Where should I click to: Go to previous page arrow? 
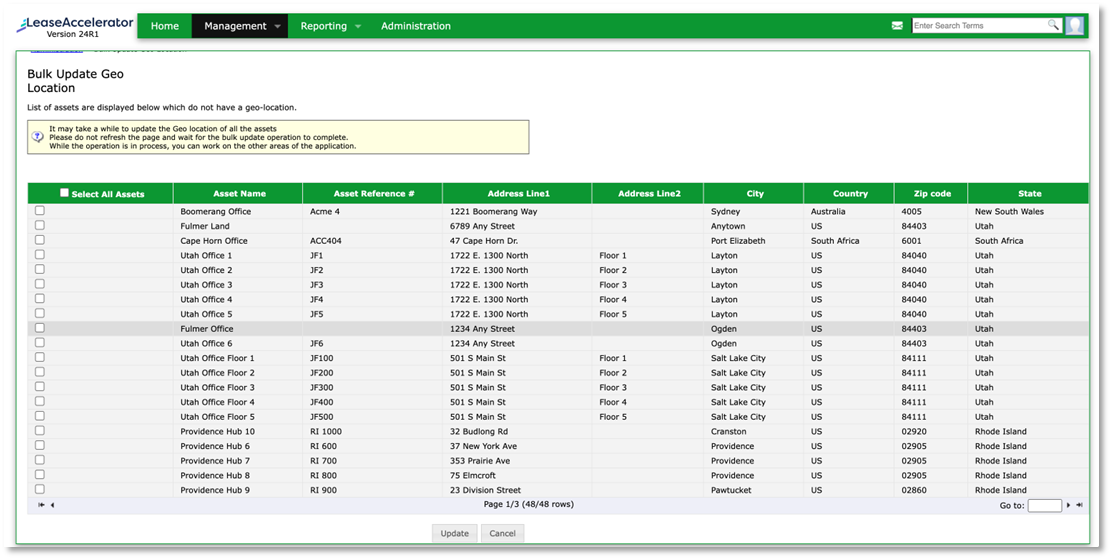point(52,505)
